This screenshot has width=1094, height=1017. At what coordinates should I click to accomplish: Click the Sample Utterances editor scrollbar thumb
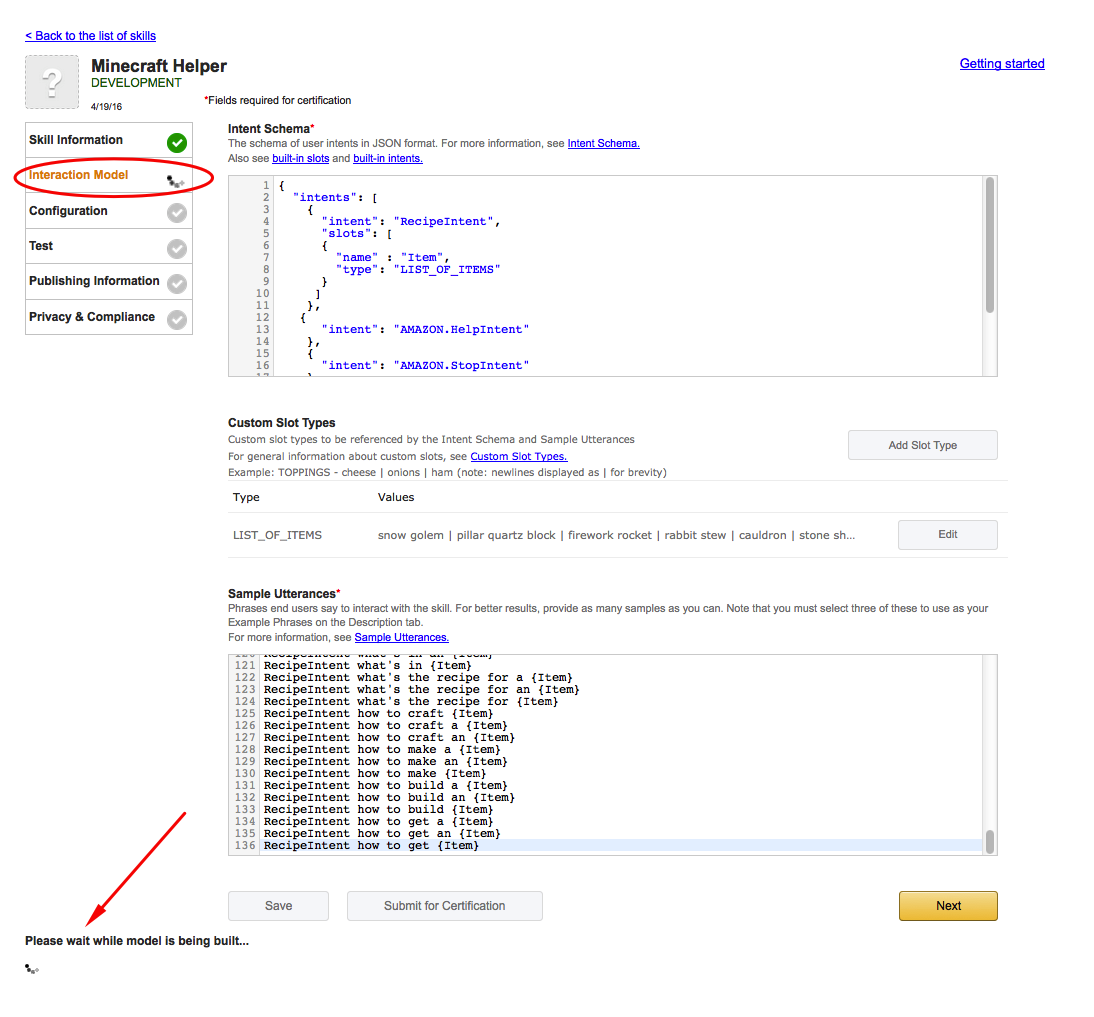(x=989, y=841)
